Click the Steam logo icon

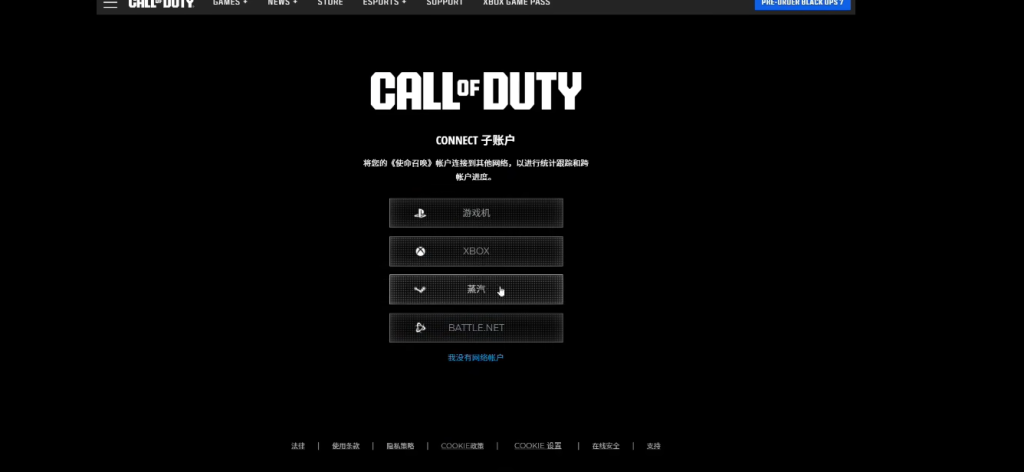420,290
